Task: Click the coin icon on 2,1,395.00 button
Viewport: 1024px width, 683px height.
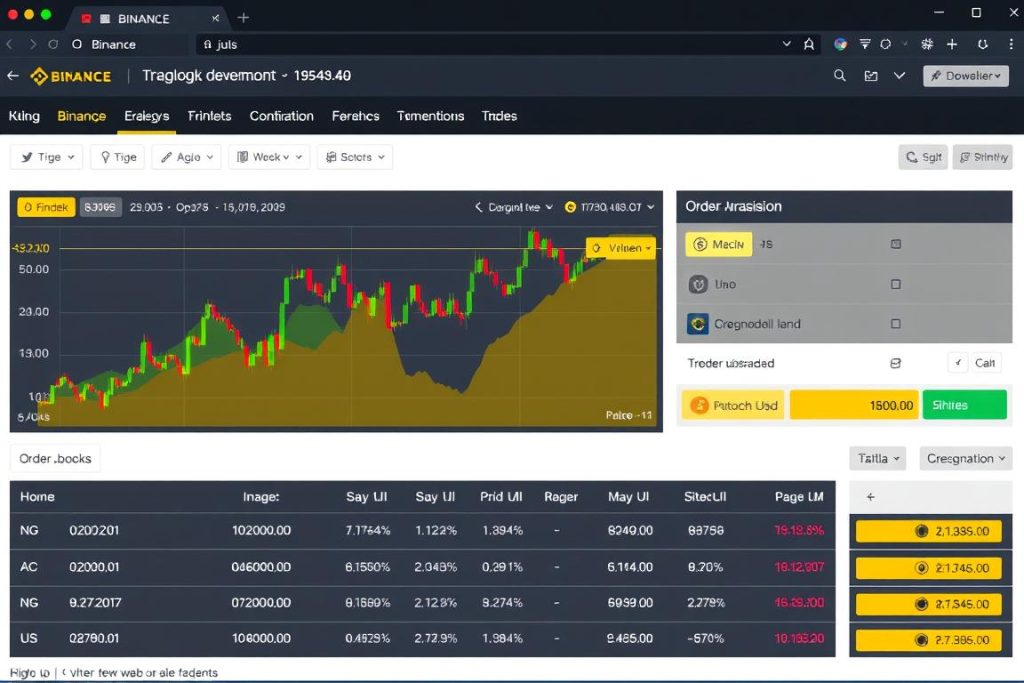Action: point(921,531)
